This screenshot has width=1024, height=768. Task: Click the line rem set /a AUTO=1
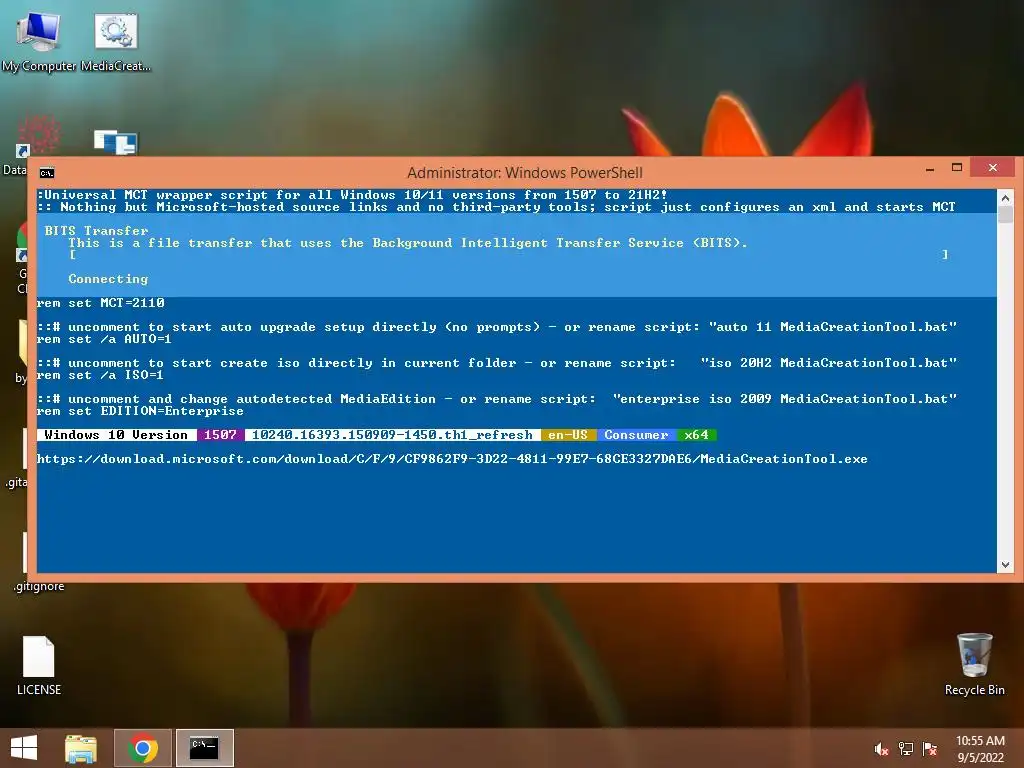[x=104, y=339]
